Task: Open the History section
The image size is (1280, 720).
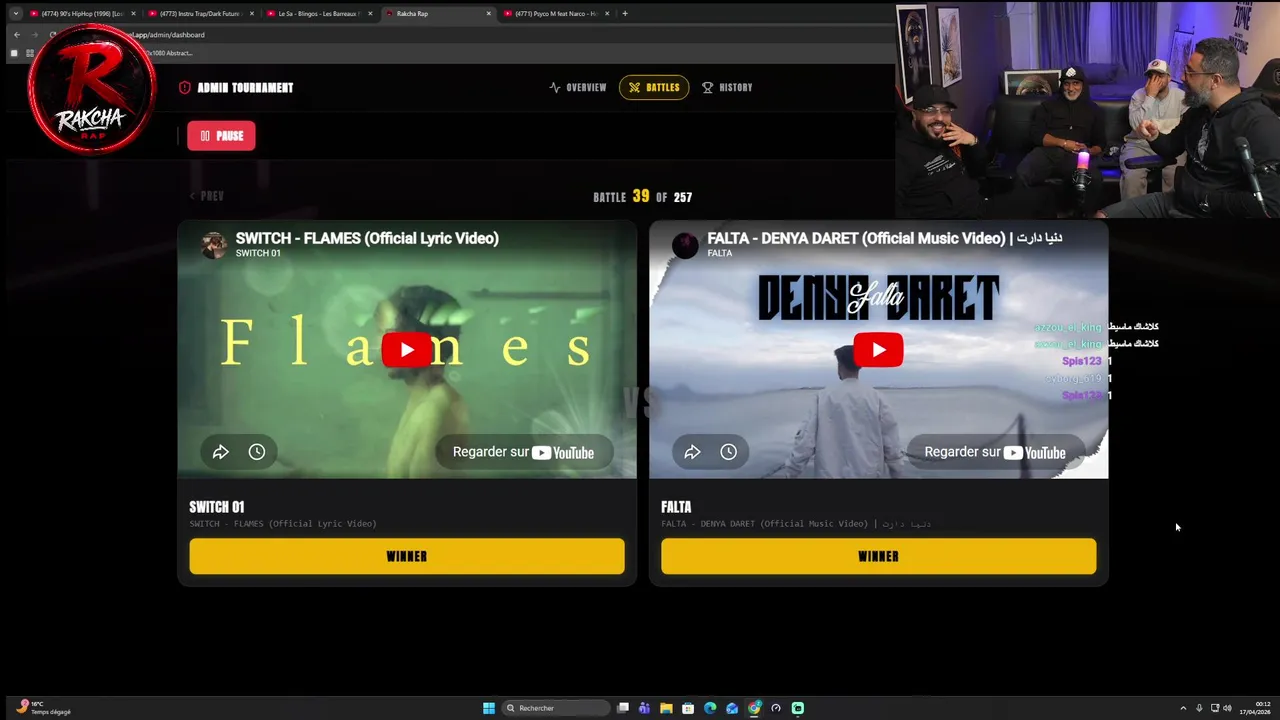Action: [727, 88]
